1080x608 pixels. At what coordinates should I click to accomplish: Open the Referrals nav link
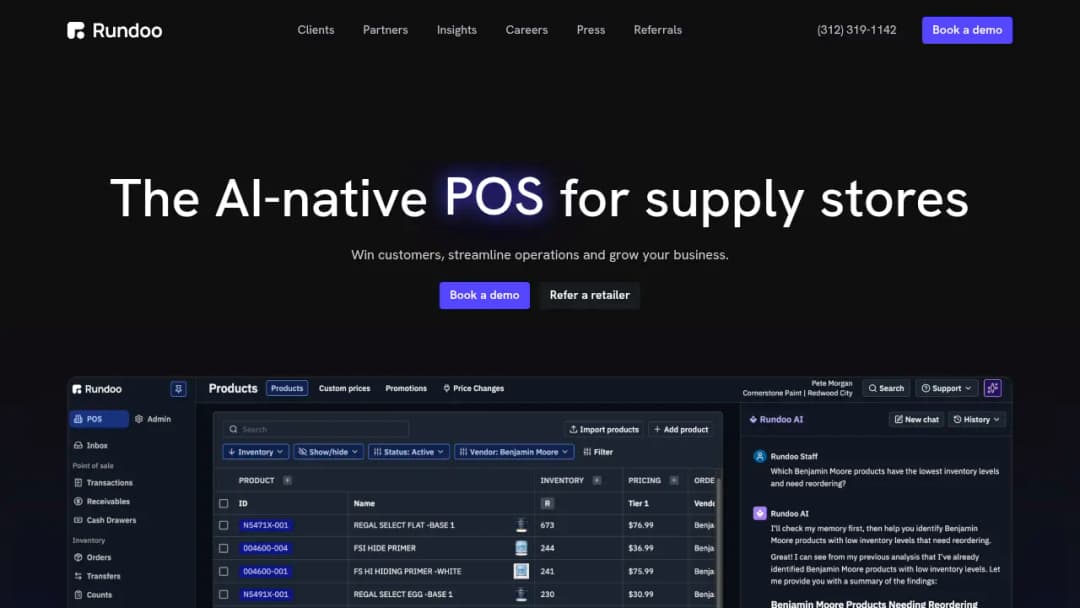pyautogui.click(x=658, y=30)
